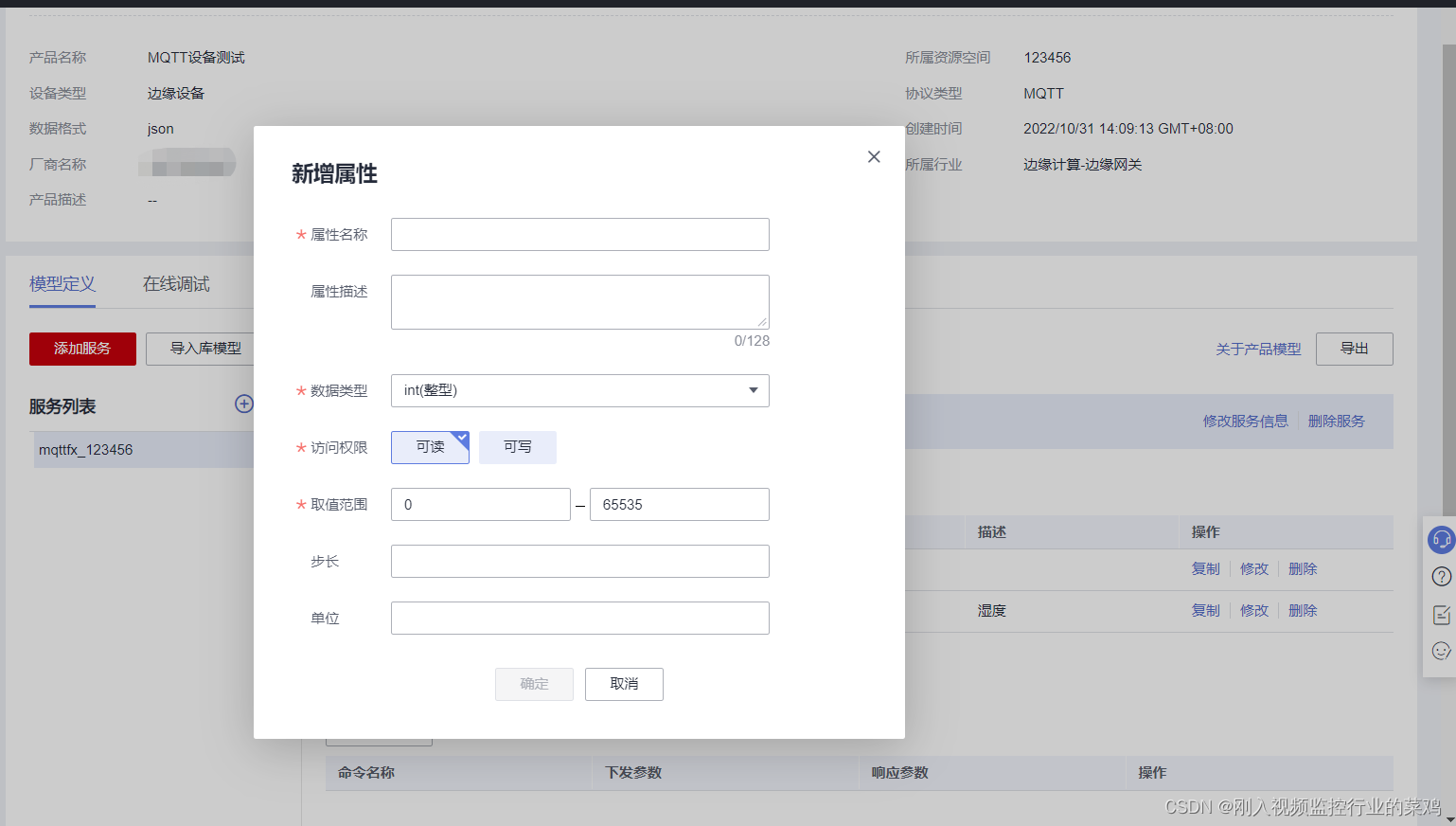The width and height of the screenshot is (1456, 826).
Task: Click the smiley face survey icon
Action: [x=1441, y=651]
